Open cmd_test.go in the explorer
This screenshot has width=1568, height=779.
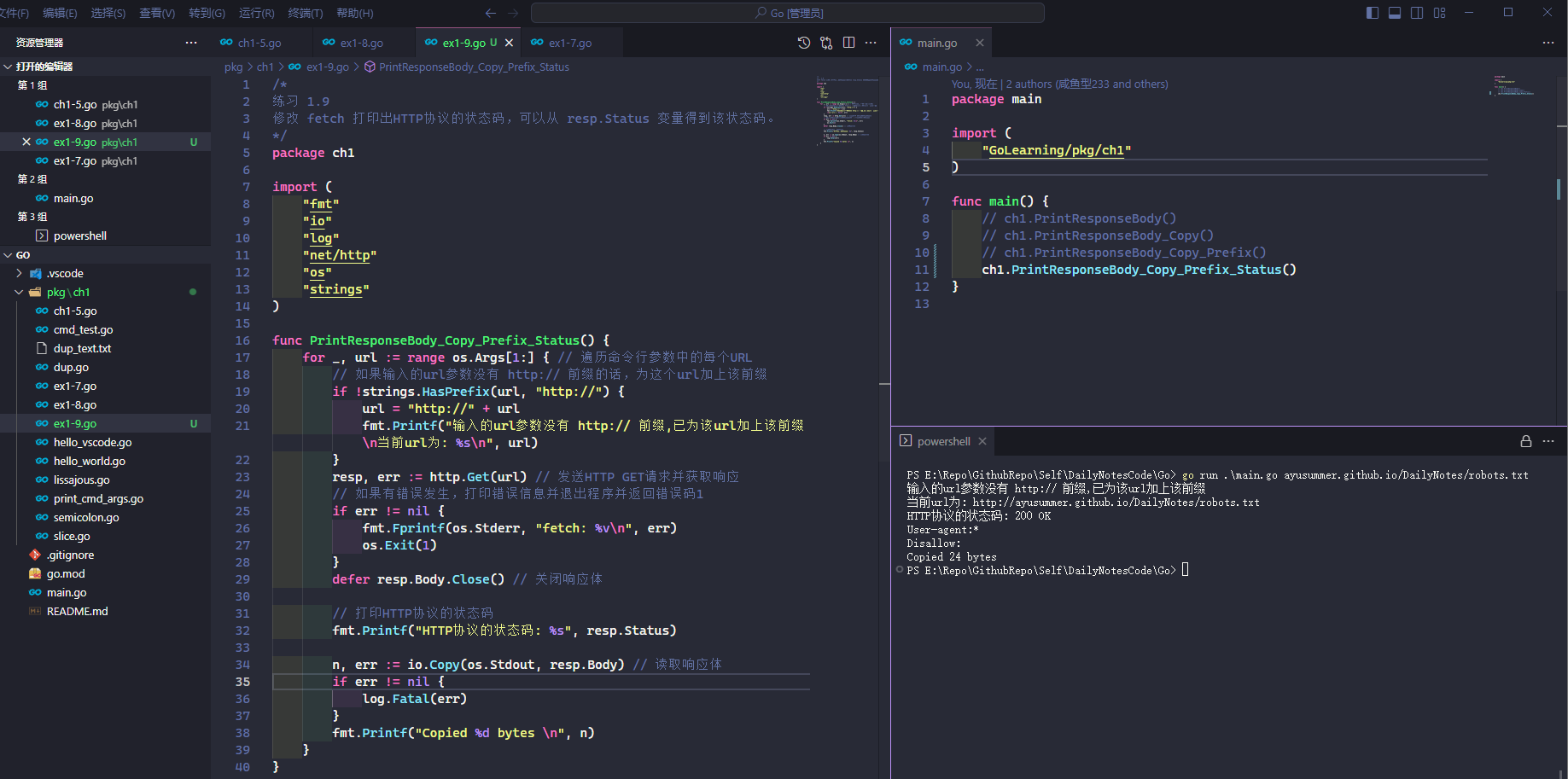point(105,329)
